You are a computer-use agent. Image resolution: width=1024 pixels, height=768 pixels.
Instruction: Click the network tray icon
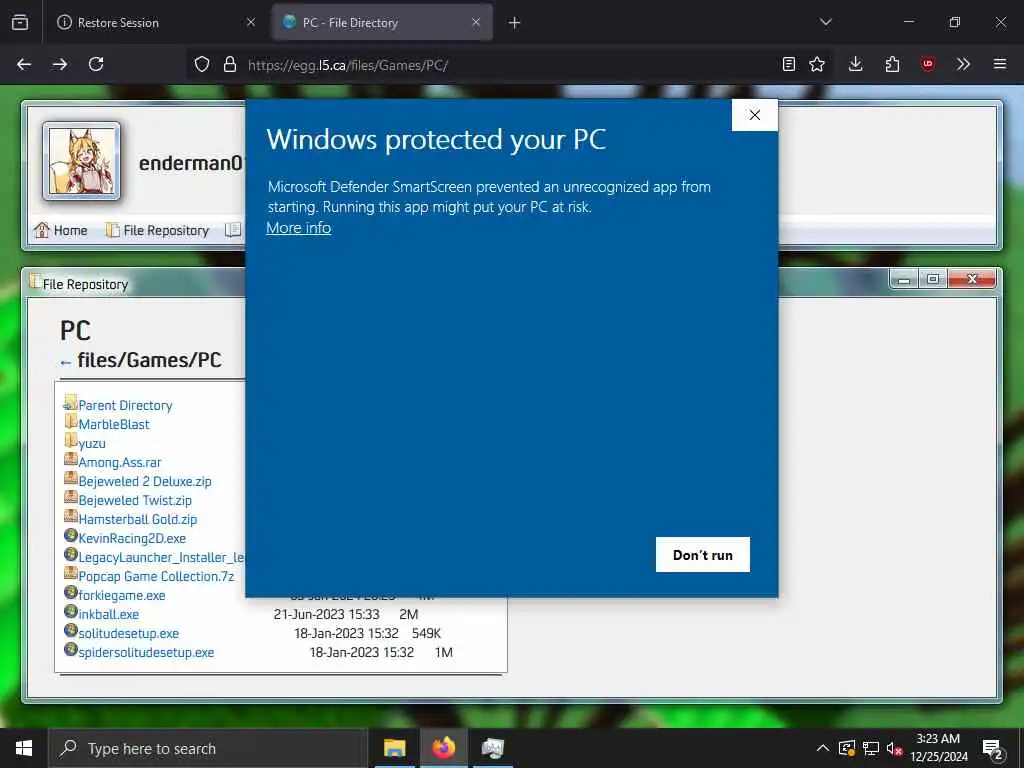(871, 748)
